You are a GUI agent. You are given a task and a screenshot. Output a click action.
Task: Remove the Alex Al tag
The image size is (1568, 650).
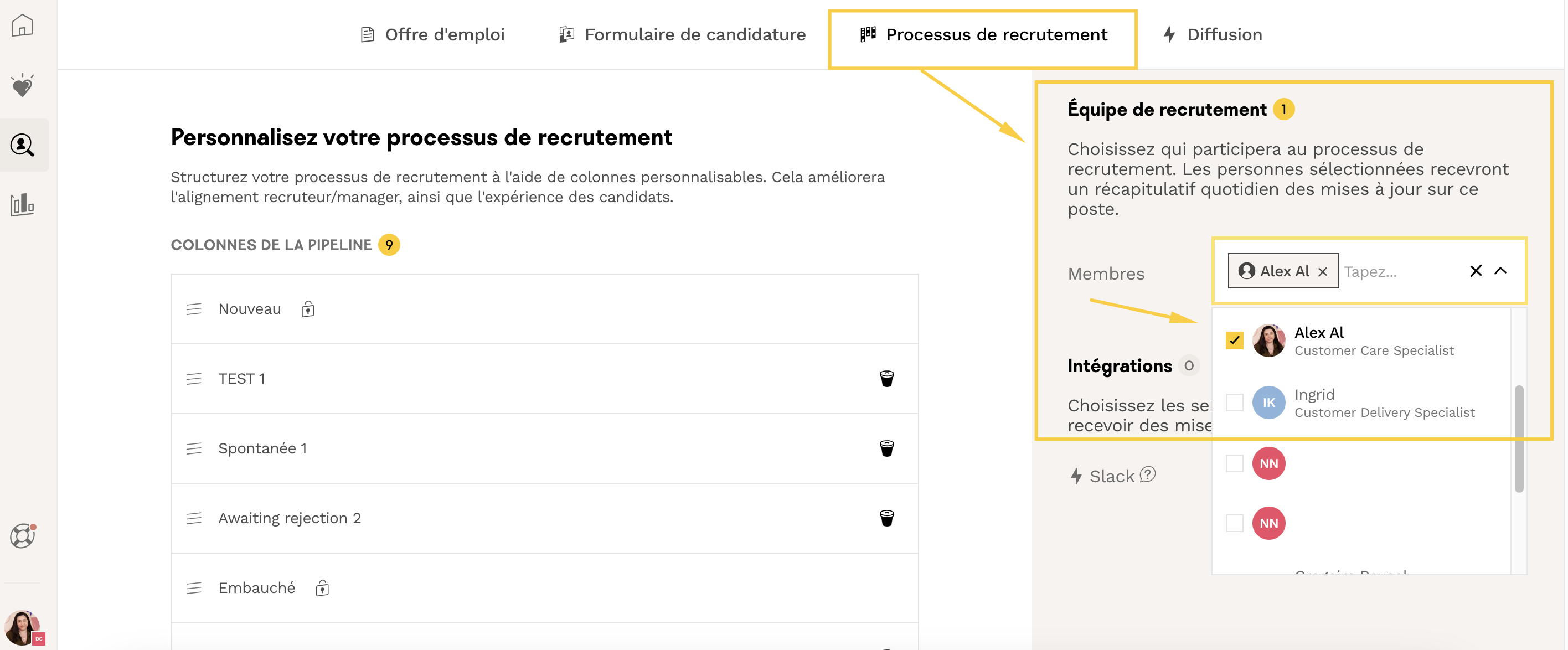click(1322, 271)
